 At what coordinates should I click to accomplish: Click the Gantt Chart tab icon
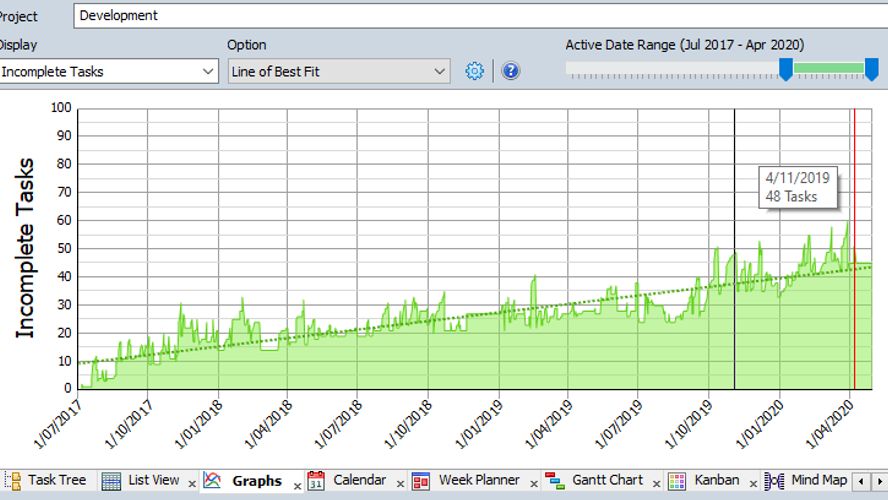point(554,481)
